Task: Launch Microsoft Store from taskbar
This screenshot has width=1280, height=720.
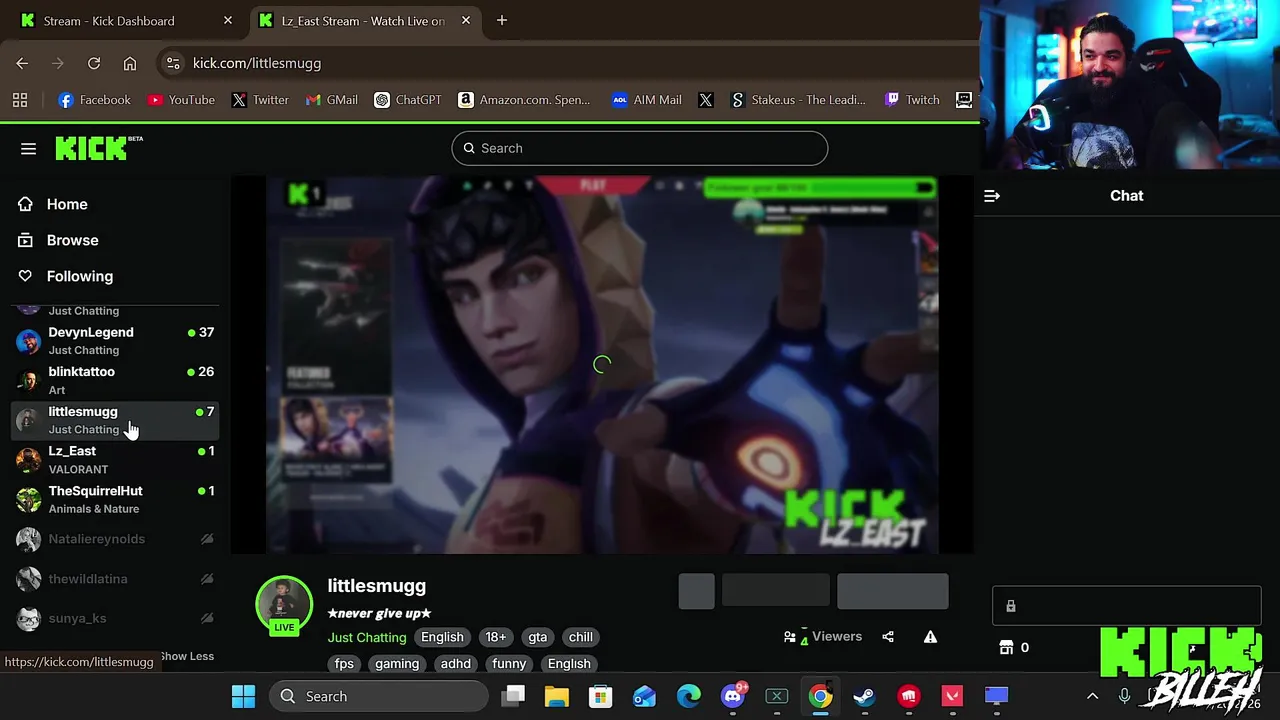Action: point(600,696)
